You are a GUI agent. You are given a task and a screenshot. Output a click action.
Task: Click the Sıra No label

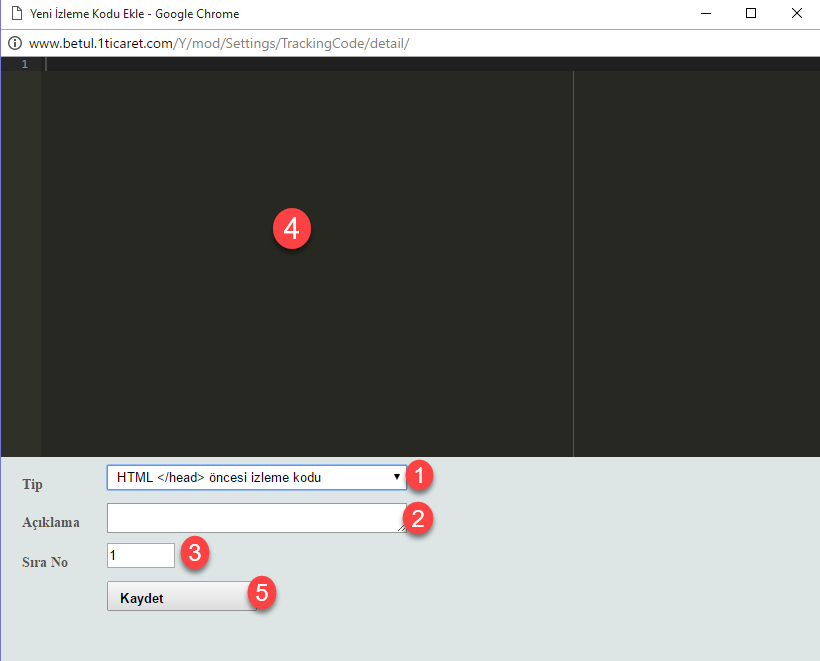click(x=45, y=562)
